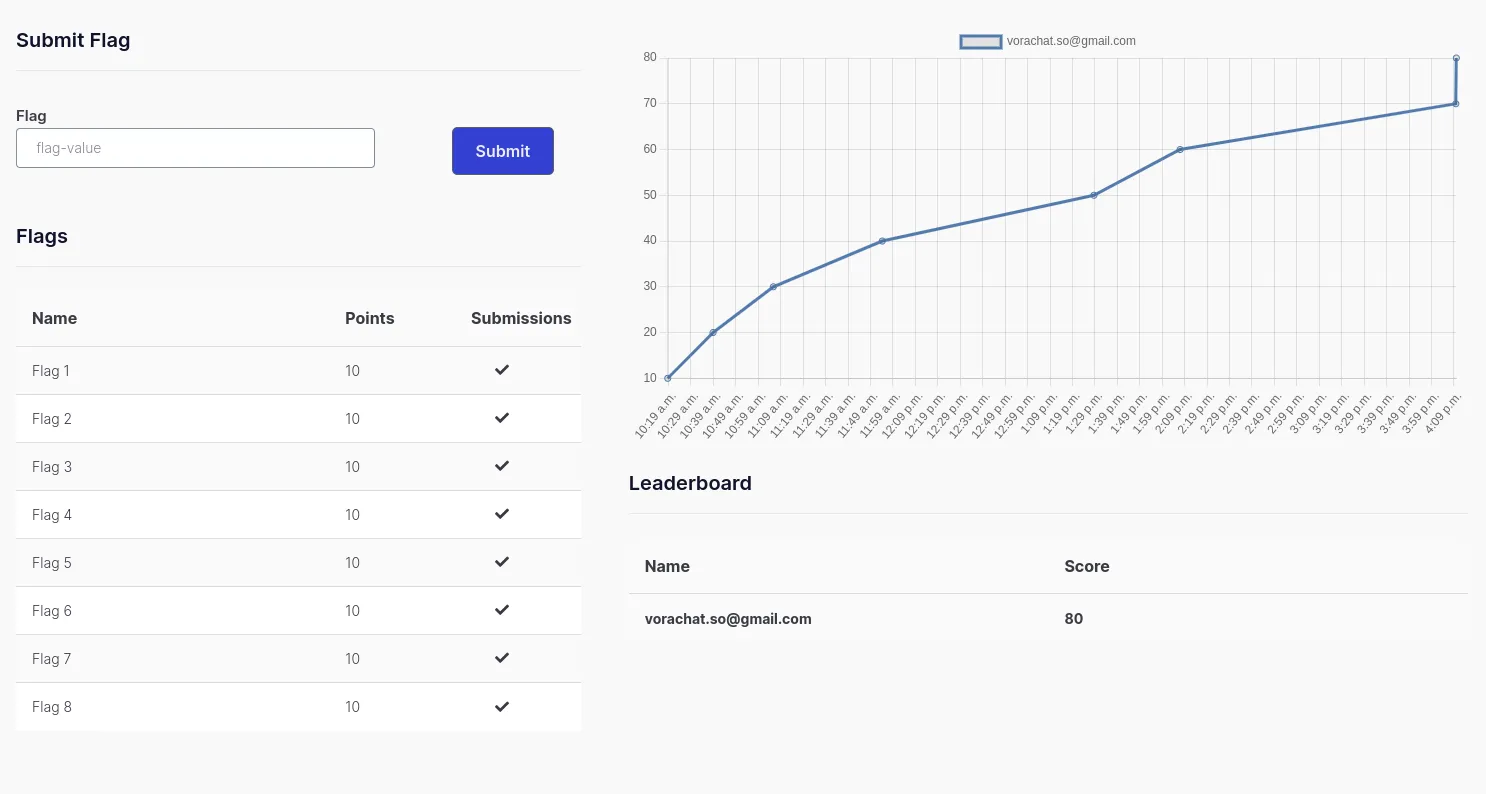The height and width of the screenshot is (794, 1486).
Task: Select the topmost chart point at 80
Action: pos(1456,58)
